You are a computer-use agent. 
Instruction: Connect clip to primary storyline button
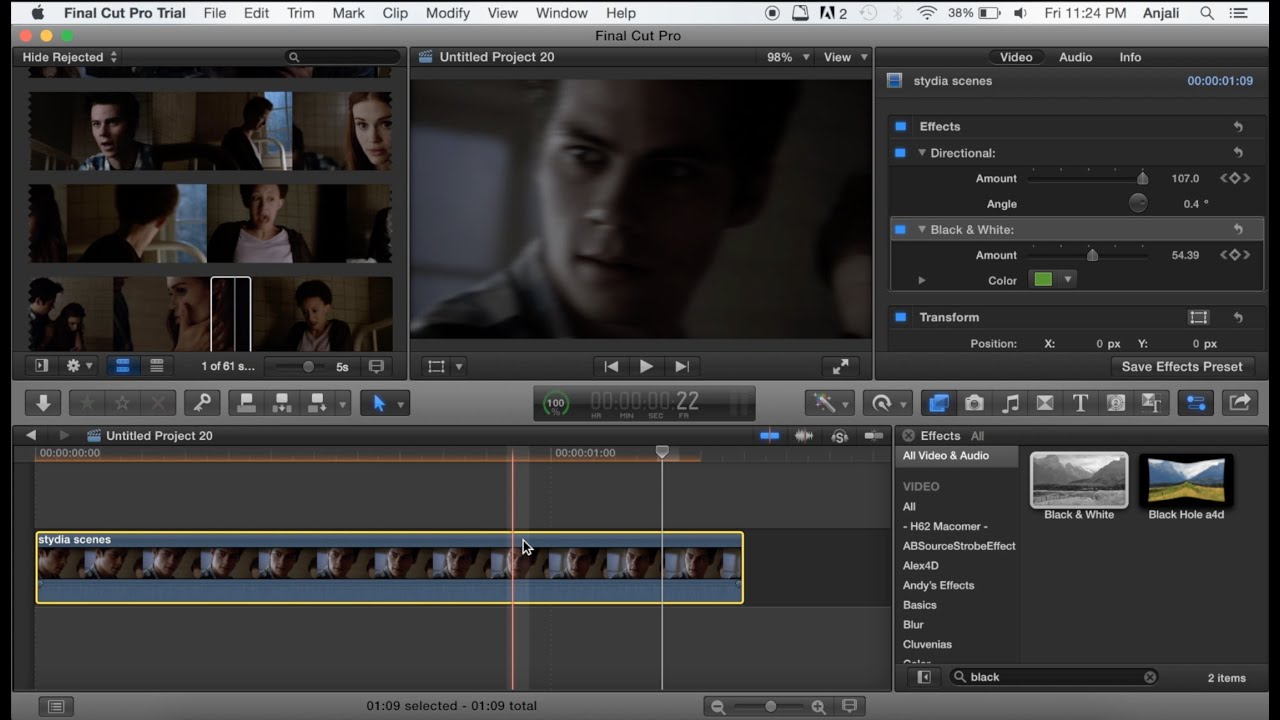(246, 403)
